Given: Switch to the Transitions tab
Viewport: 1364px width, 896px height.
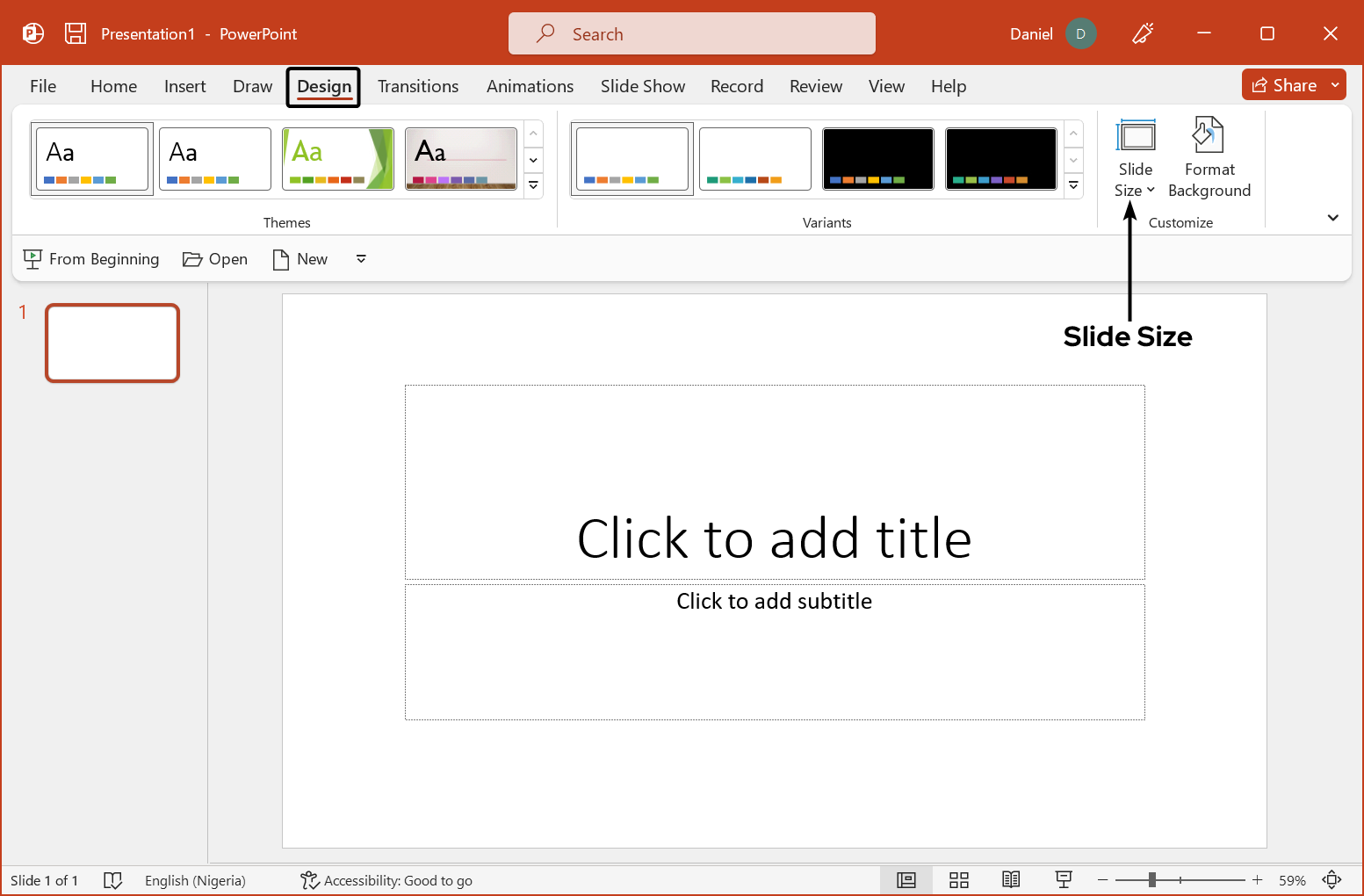Looking at the screenshot, I should pos(418,86).
